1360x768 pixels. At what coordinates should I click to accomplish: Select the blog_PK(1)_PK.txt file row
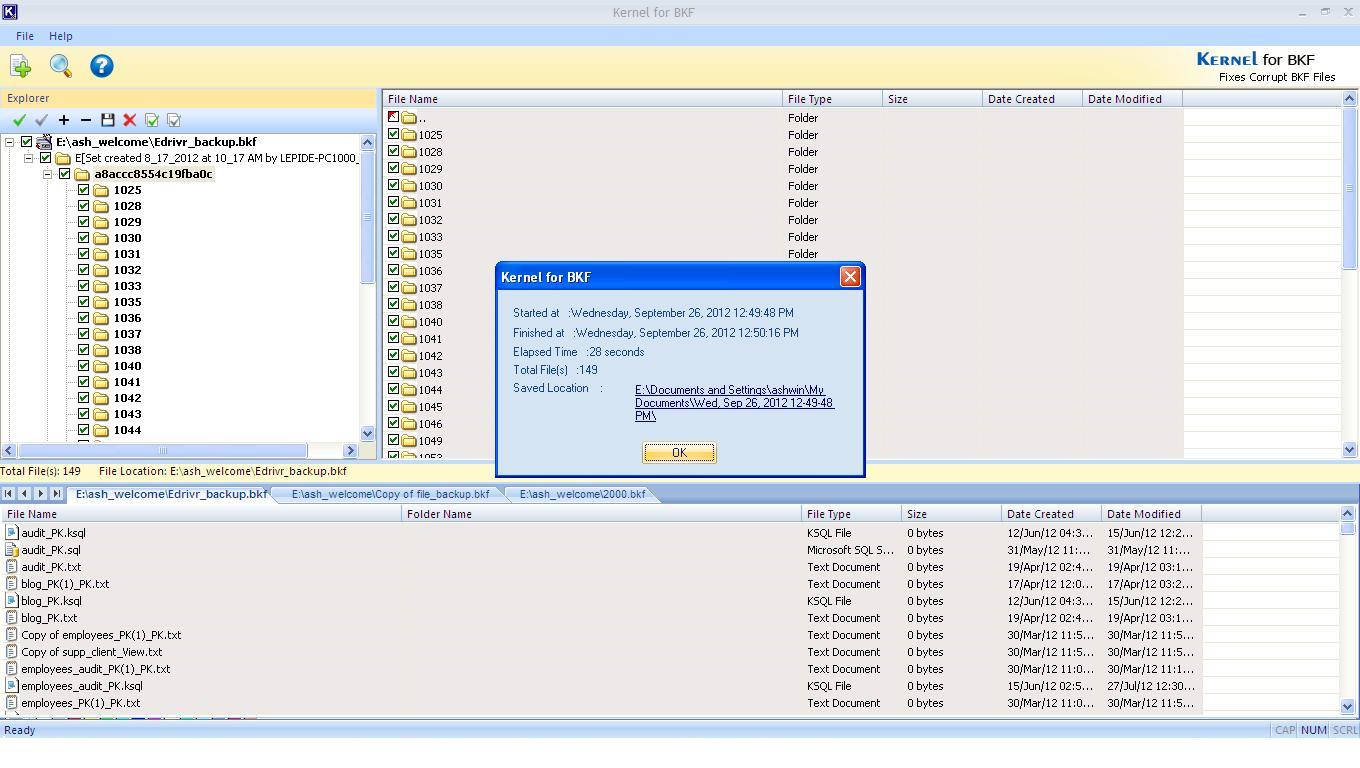click(x=600, y=584)
